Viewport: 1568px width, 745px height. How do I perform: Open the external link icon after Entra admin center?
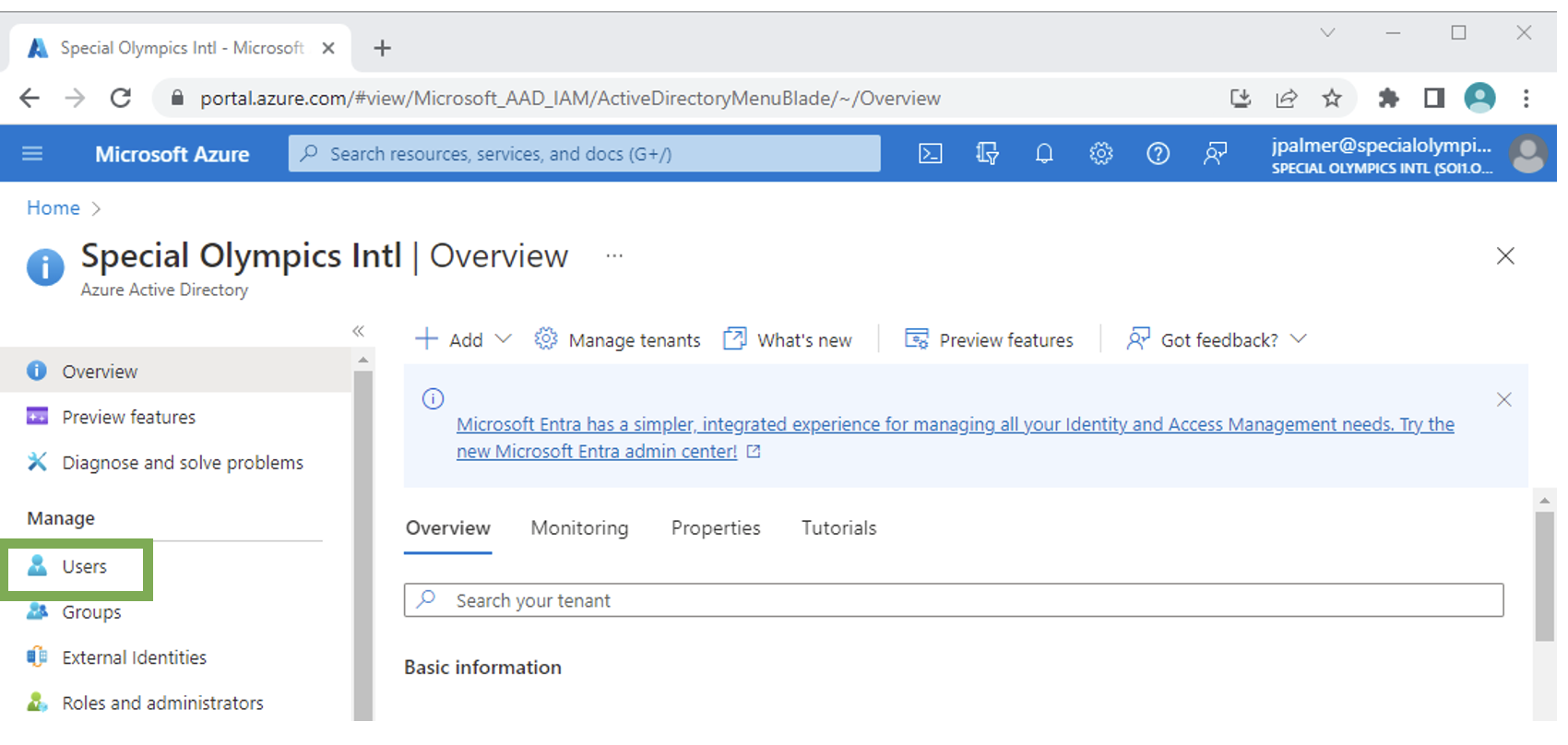(x=754, y=452)
